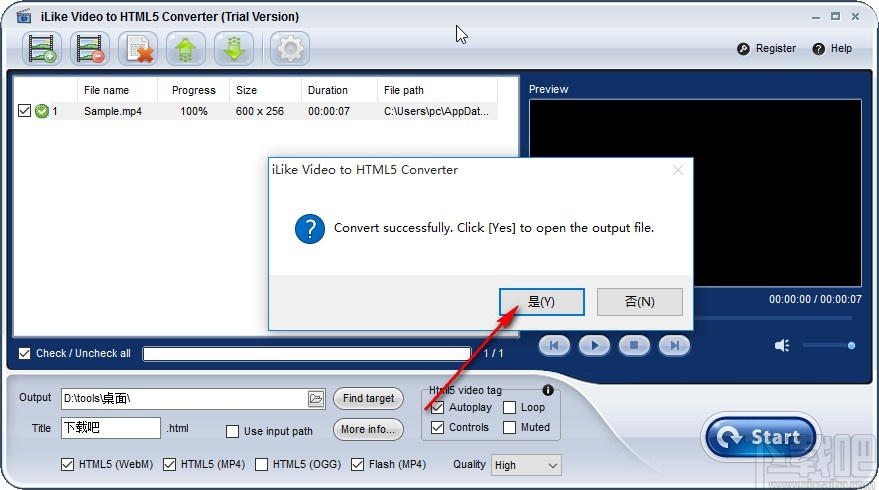Click the Find target button
Viewport: 879px width, 490px height.
coord(368,399)
